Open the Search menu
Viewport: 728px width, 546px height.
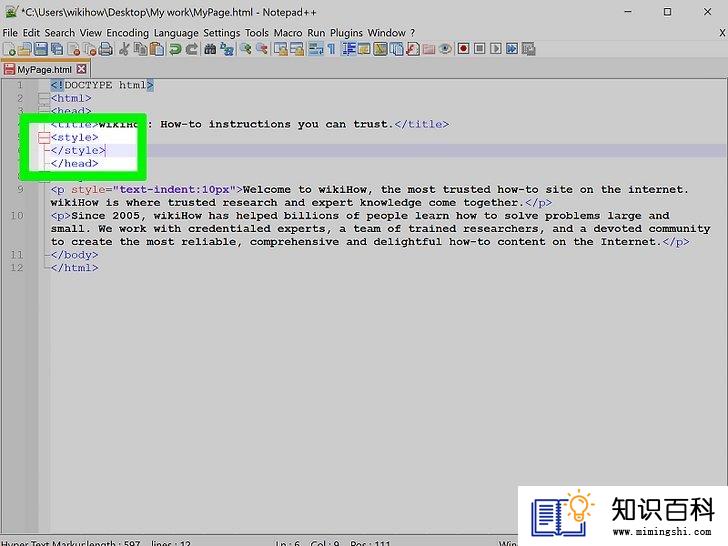click(59, 33)
